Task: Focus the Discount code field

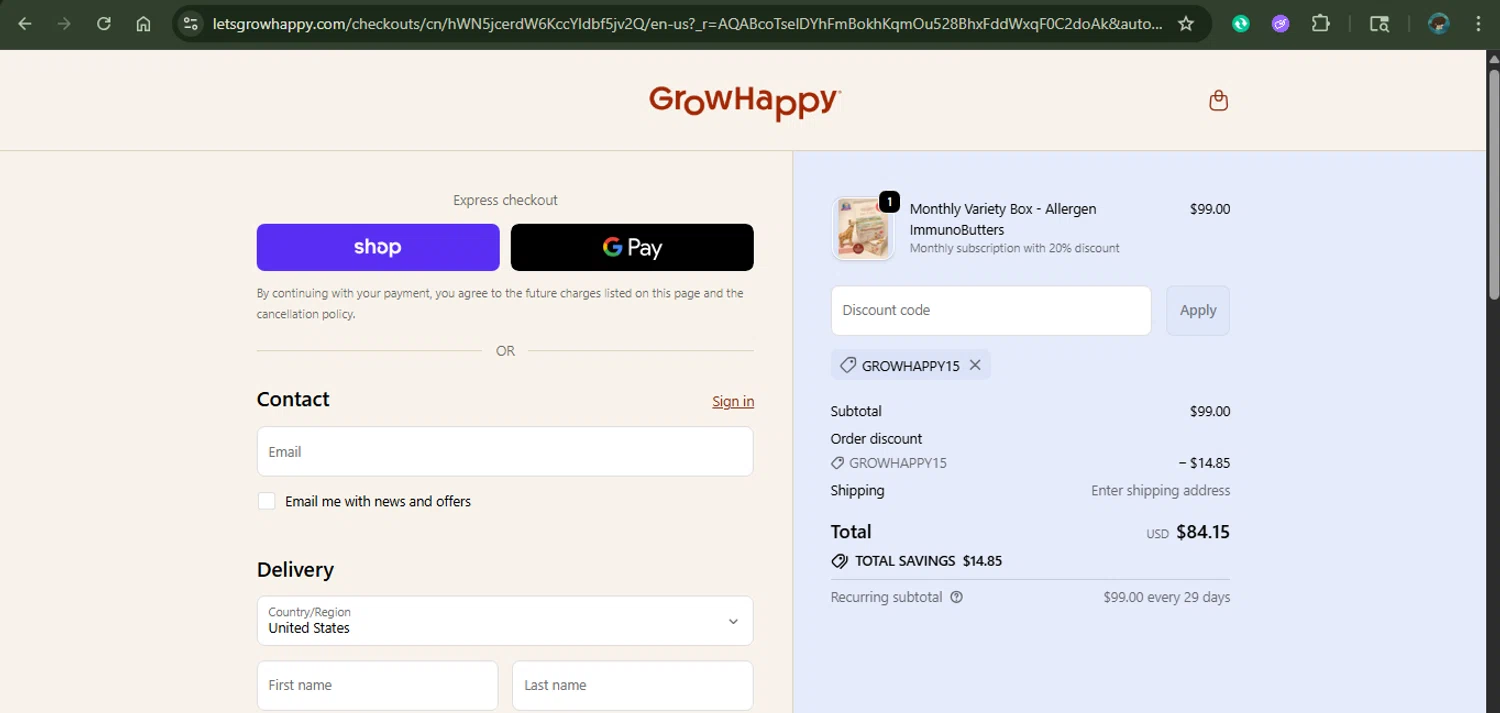Action: [x=991, y=310]
